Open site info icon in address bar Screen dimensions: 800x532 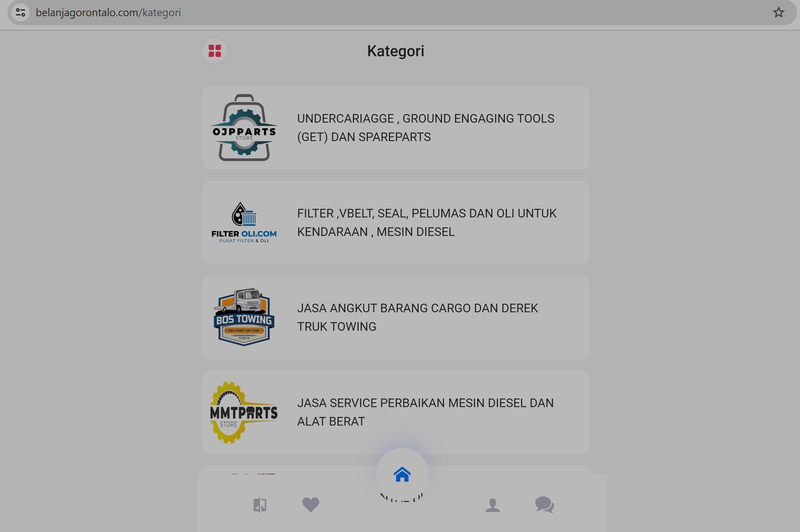click(20, 12)
